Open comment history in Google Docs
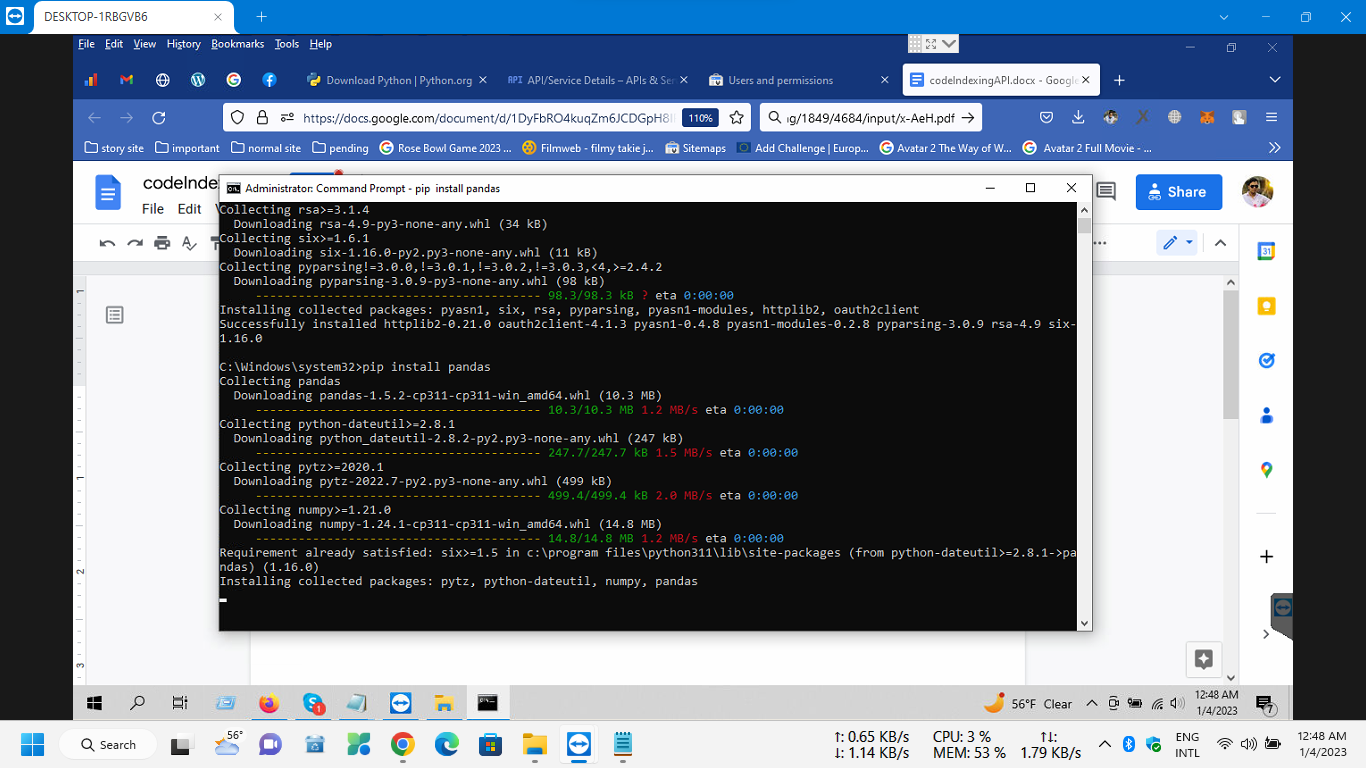Image resolution: width=1366 pixels, height=768 pixels. (x=1106, y=191)
